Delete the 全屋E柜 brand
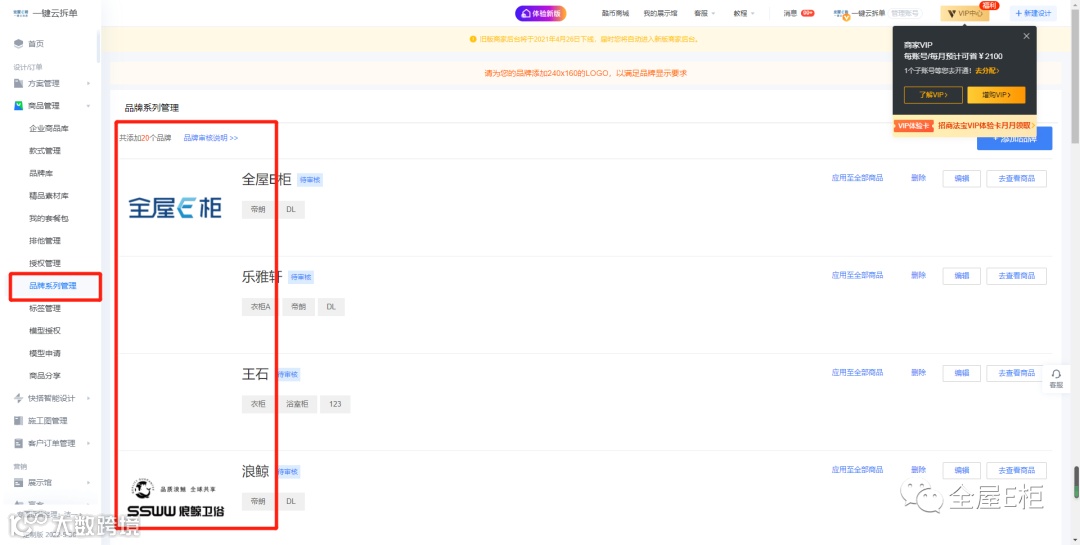Viewport: 1080px width, 545px height. 918,178
